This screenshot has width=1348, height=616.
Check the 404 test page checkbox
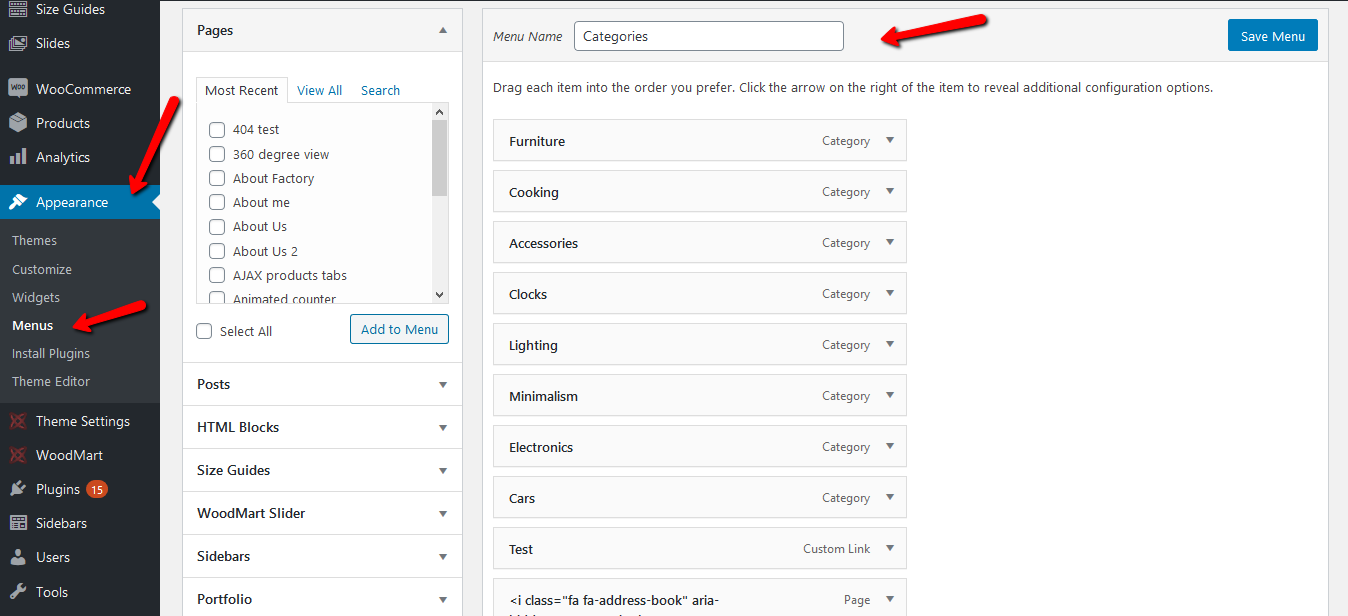216,129
